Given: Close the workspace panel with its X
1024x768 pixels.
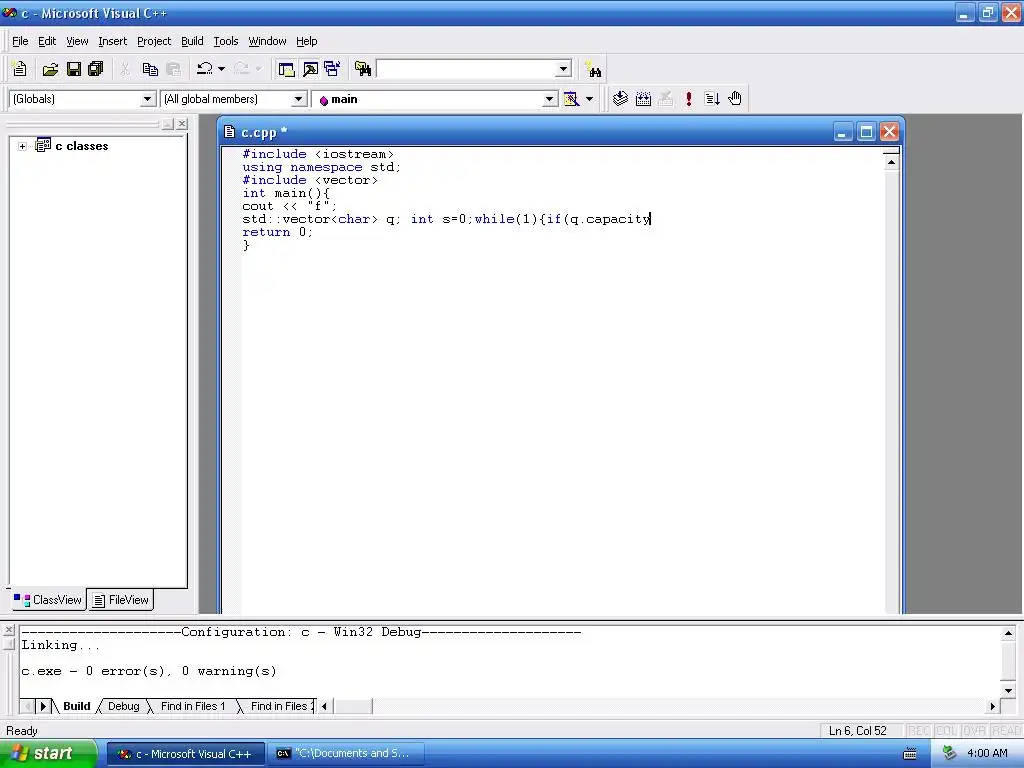Looking at the screenshot, I should tap(182, 123).
